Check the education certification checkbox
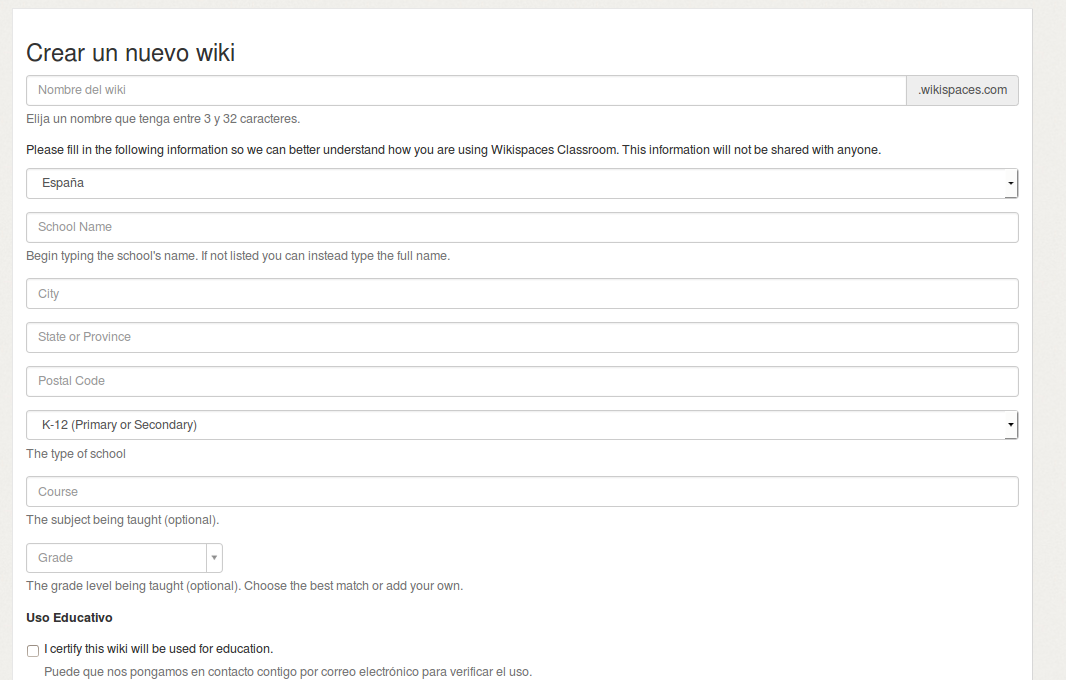Screen dimensions: 1066x680 coord(33,650)
